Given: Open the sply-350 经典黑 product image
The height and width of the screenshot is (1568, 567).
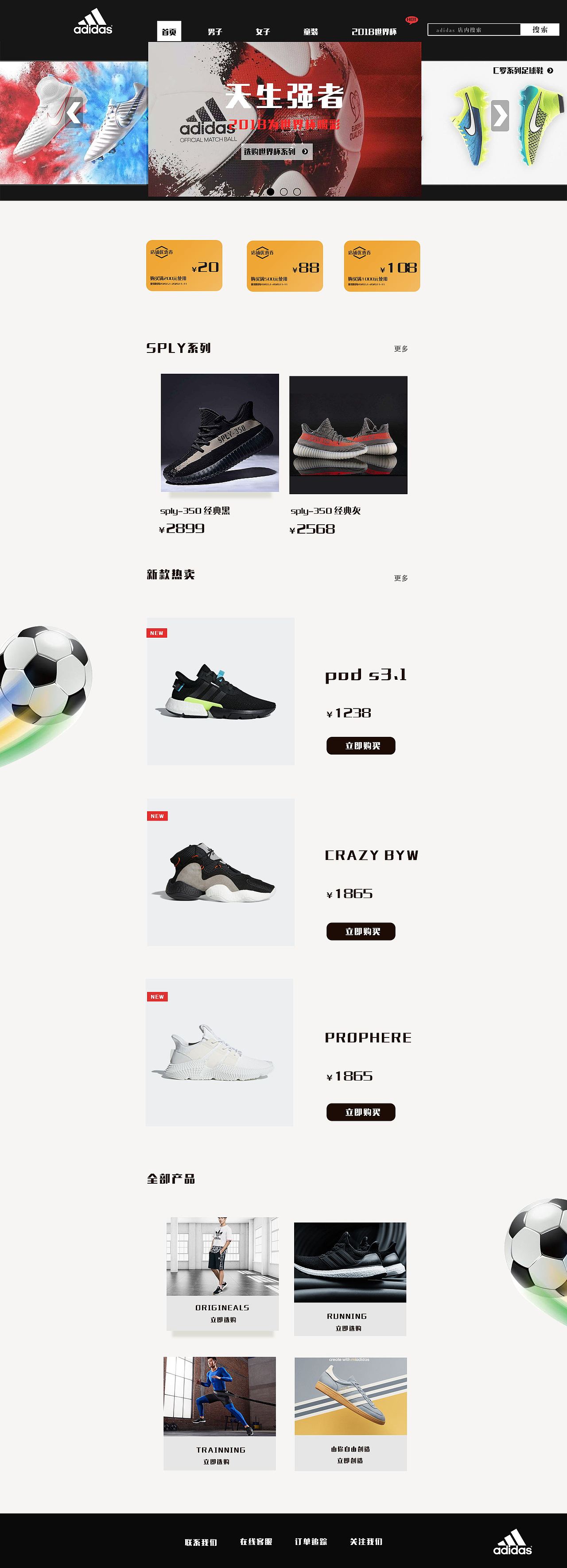Looking at the screenshot, I should (220, 433).
